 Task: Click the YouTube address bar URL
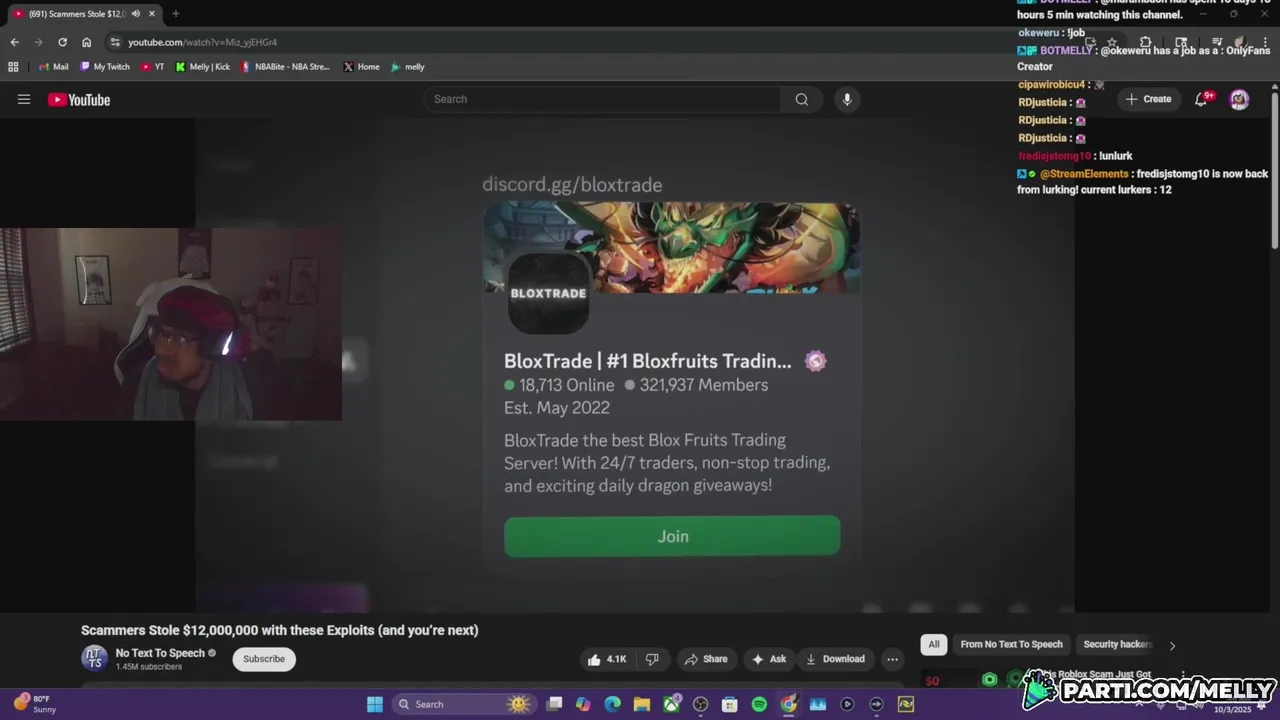(x=202, y=42)
